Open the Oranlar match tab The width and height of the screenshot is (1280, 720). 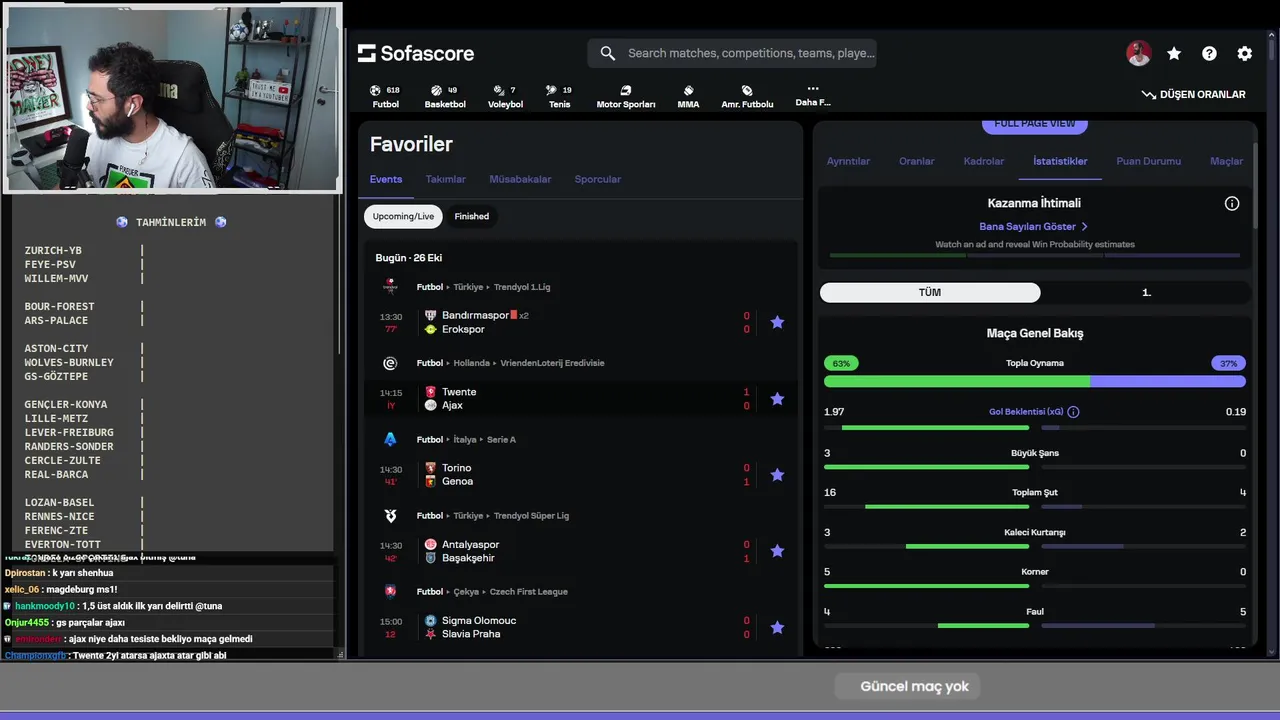coord(916,161)
